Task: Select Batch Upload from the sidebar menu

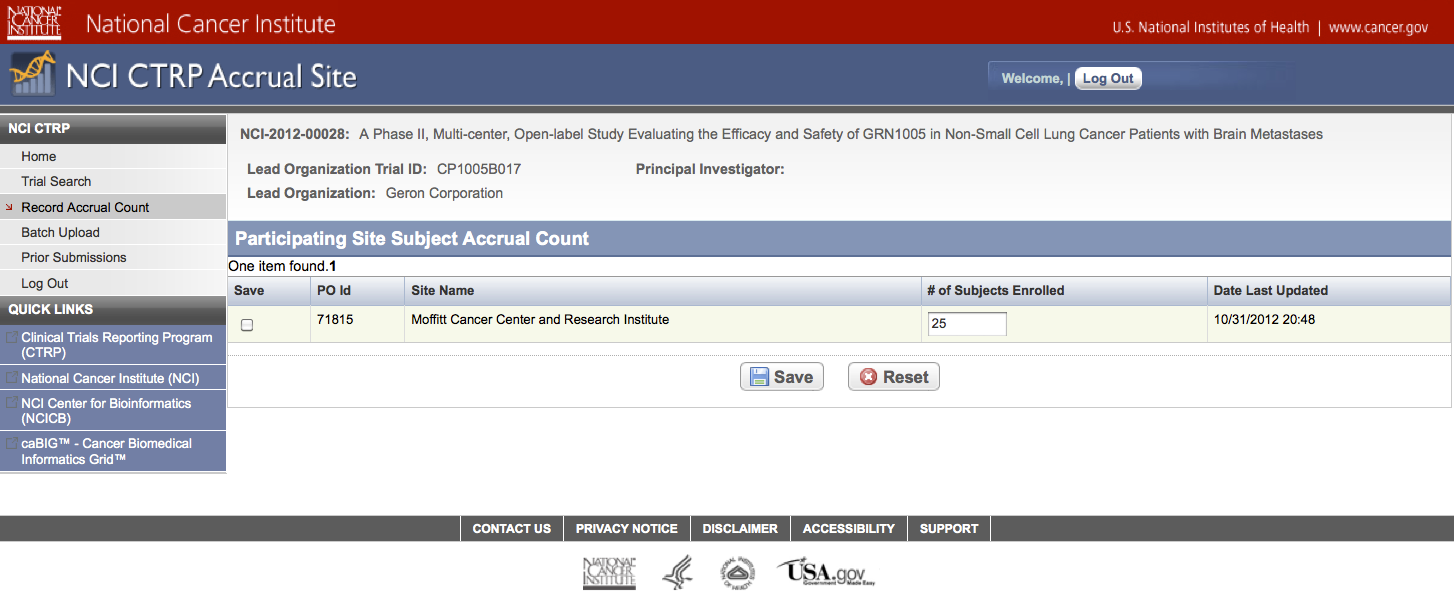Action: point(60,232)
